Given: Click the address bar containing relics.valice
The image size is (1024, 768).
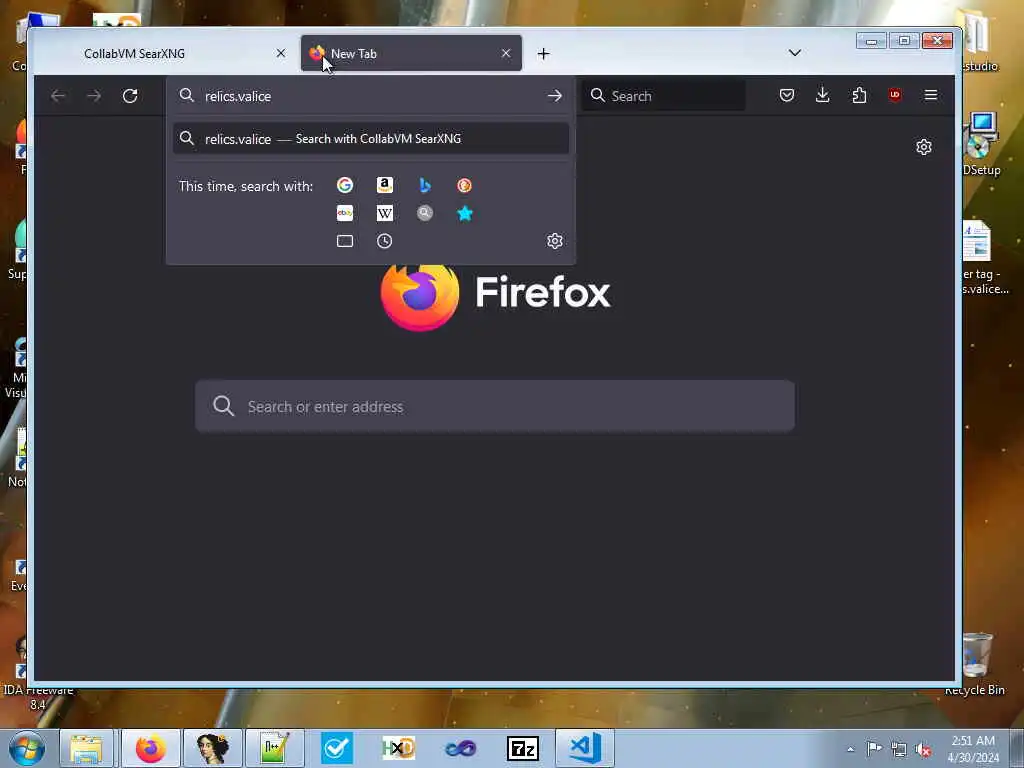Looking at the screenshot, I should click(371, 96).
